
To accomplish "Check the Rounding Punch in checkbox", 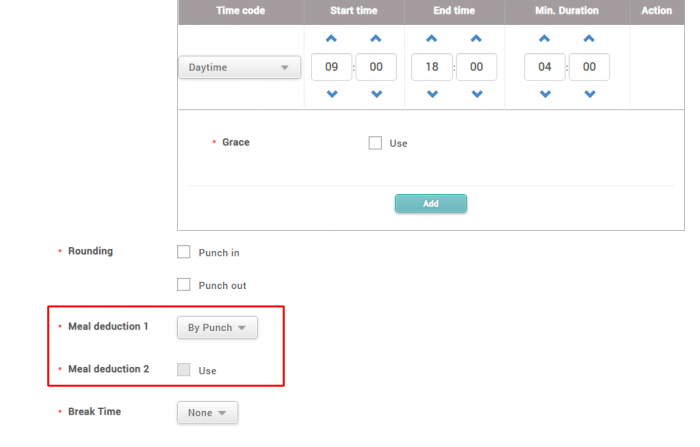I will coord(184,252).
